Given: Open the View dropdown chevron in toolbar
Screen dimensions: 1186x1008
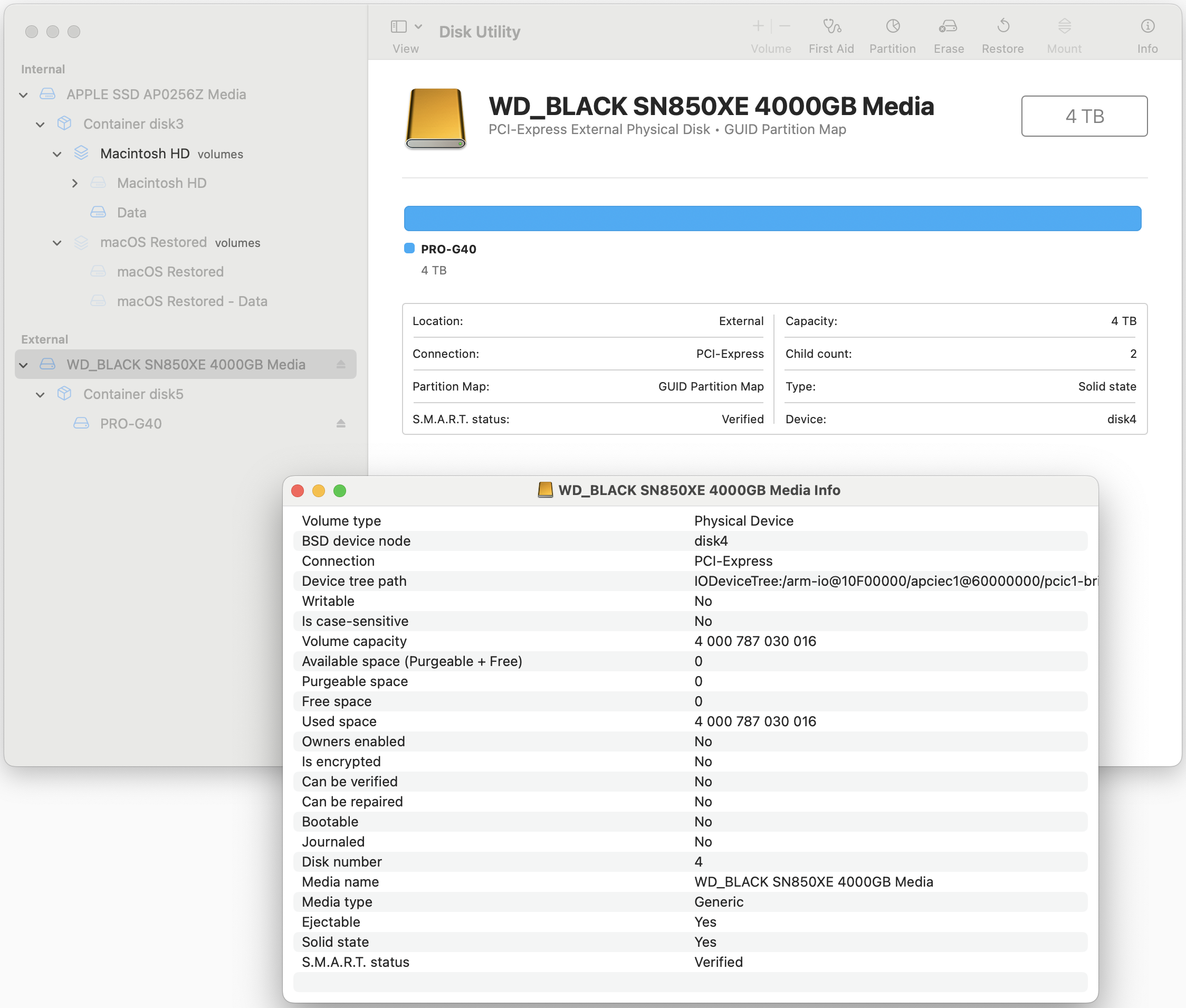Looking at the screenshot, I should pos(418,26).
